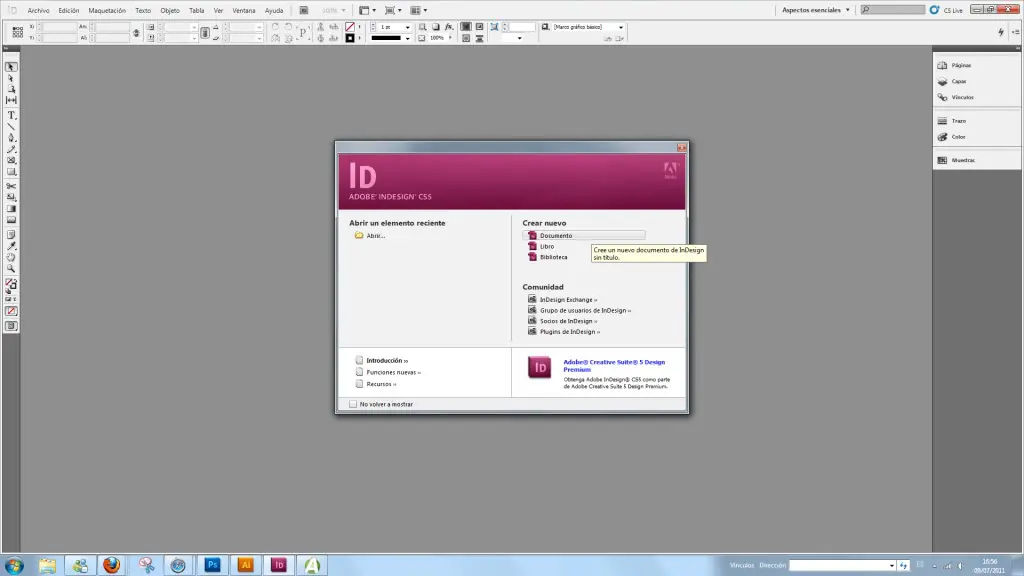Select the Pen tool
This screenshot has width=1024, height=576.
click(x=11, y=138)
